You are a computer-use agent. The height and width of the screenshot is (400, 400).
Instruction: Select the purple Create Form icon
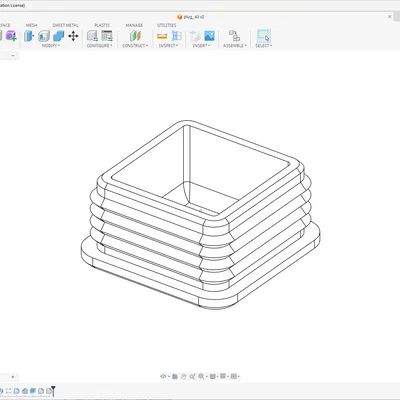(11, 36)
